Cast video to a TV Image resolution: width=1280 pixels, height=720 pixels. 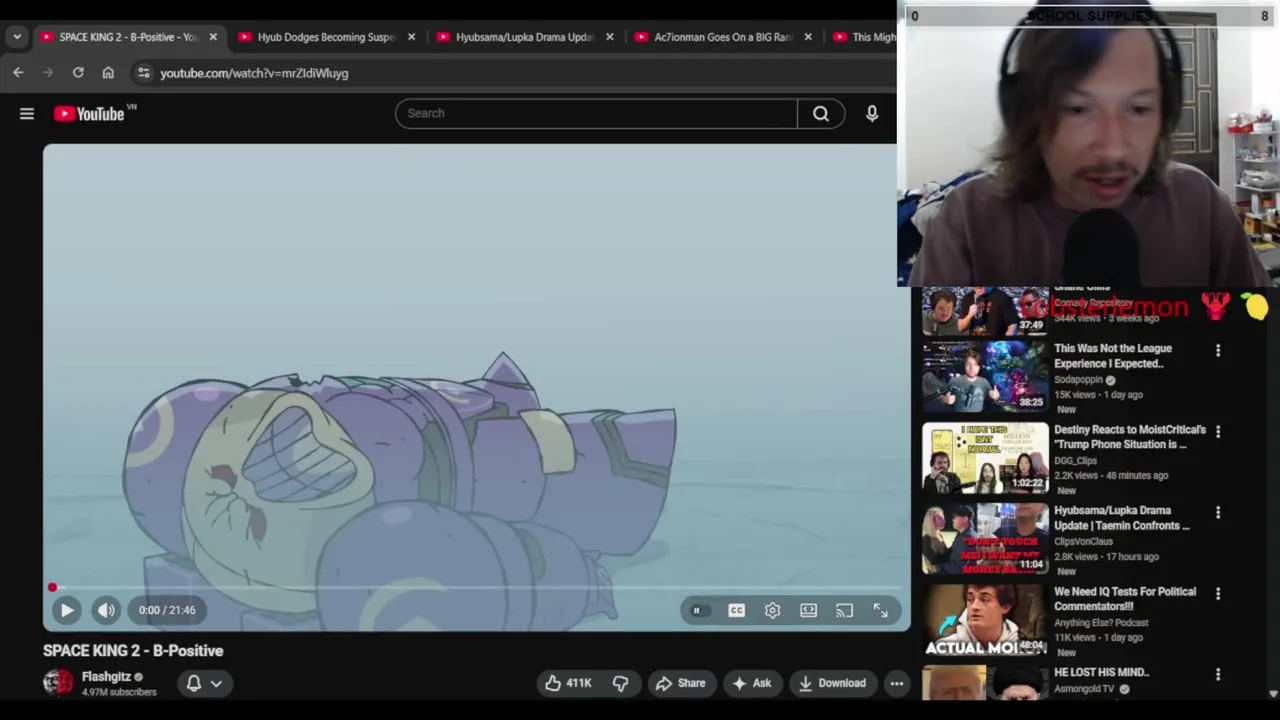click(x=844, y=610)
